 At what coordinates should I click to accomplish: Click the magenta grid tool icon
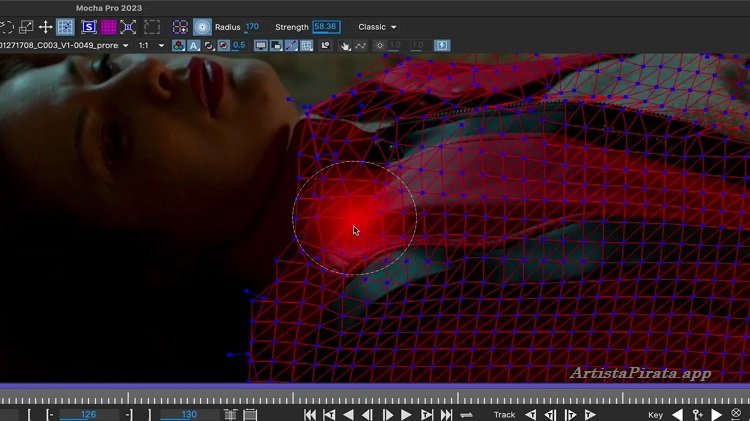coord(108,27)
